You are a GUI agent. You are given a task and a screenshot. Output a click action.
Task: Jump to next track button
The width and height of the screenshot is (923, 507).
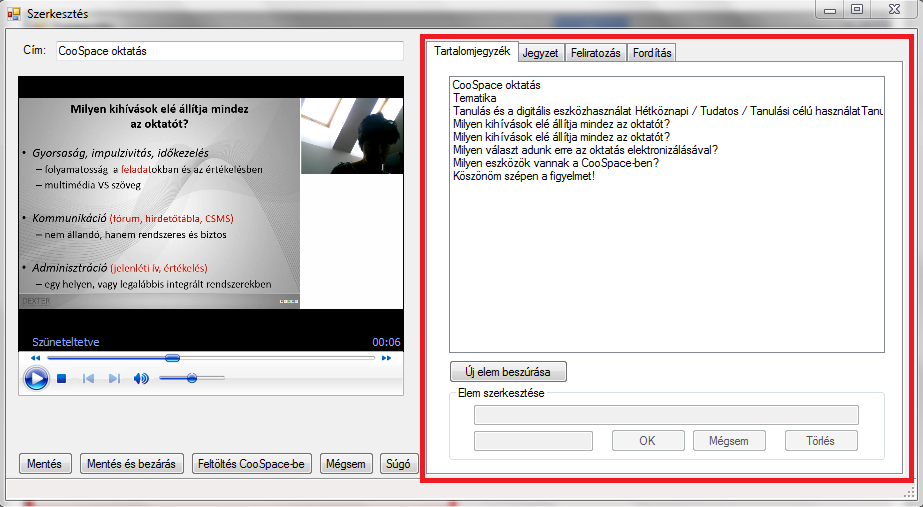tap(114, 379)
